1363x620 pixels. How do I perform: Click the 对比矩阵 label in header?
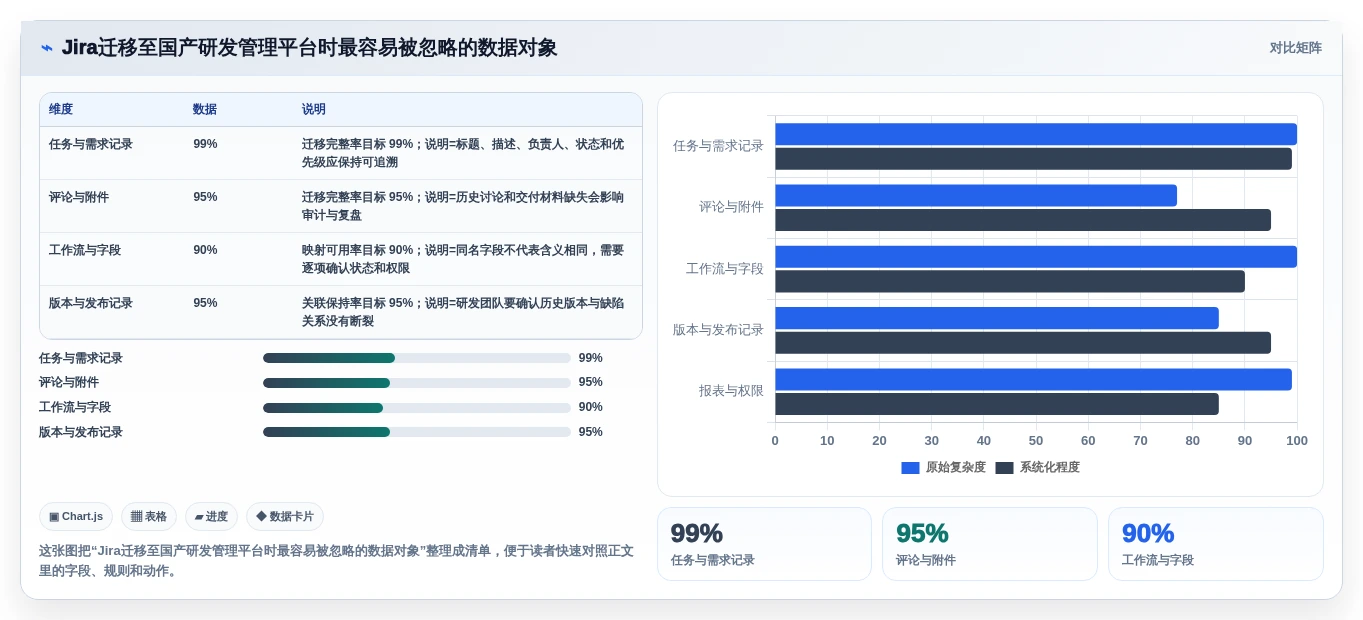[x=1295, y=48]
